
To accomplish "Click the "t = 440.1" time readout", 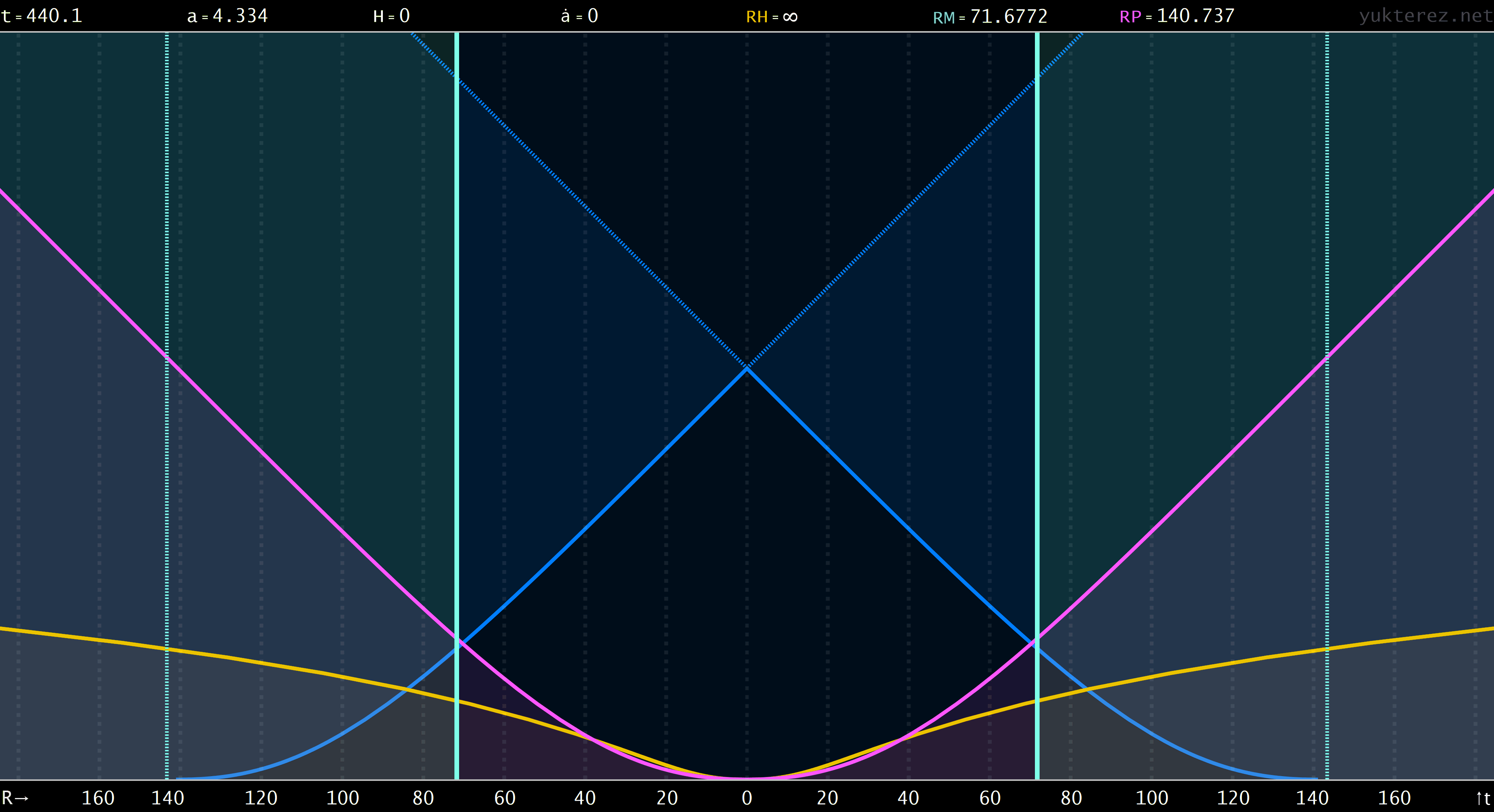I will click(x=42, y=16).
